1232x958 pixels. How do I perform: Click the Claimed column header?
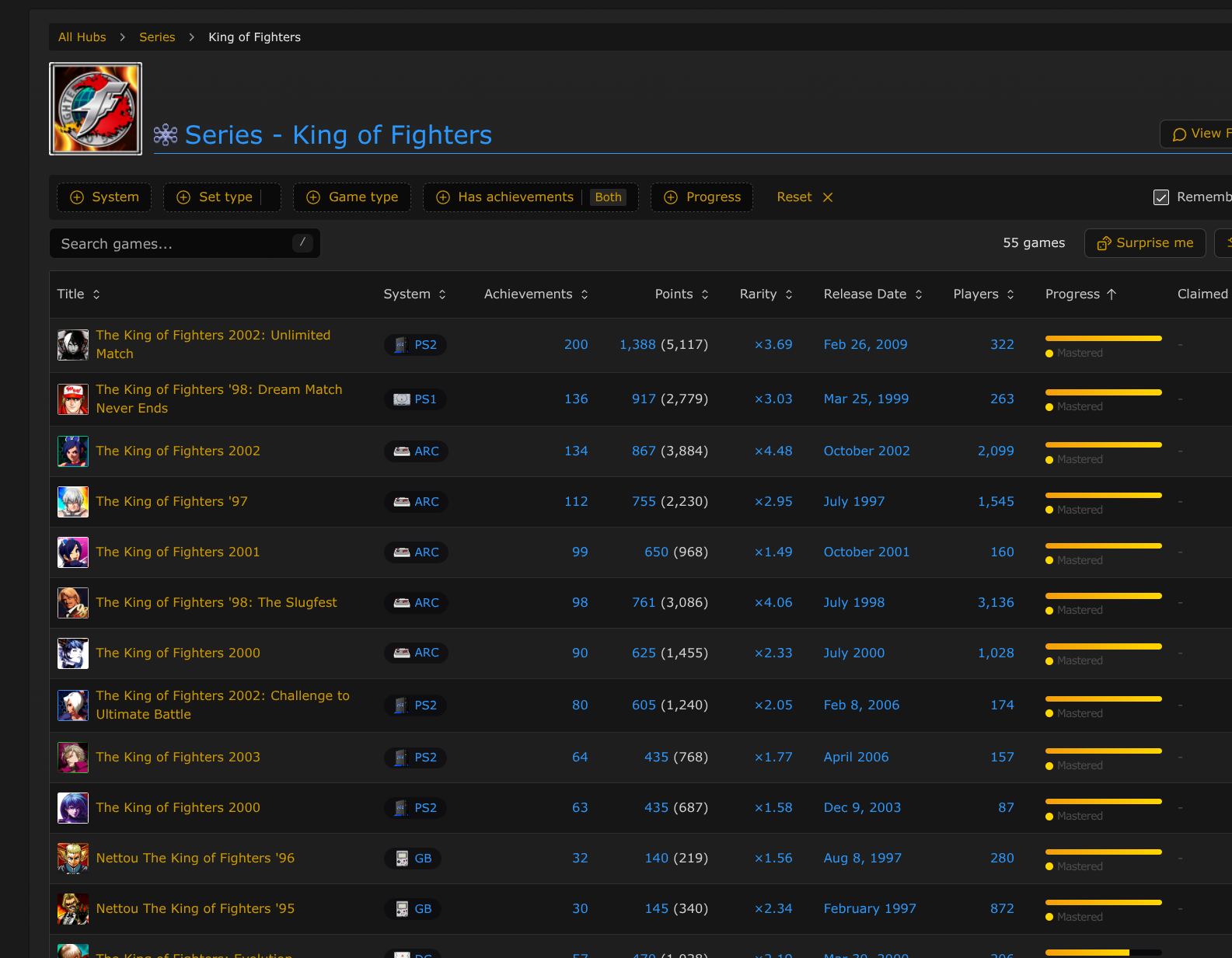click(1202, 294)
